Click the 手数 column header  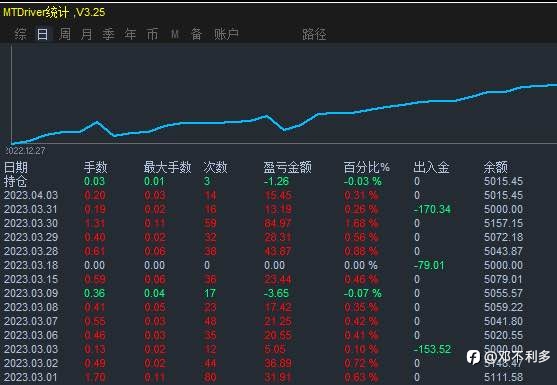coord(96,167)
